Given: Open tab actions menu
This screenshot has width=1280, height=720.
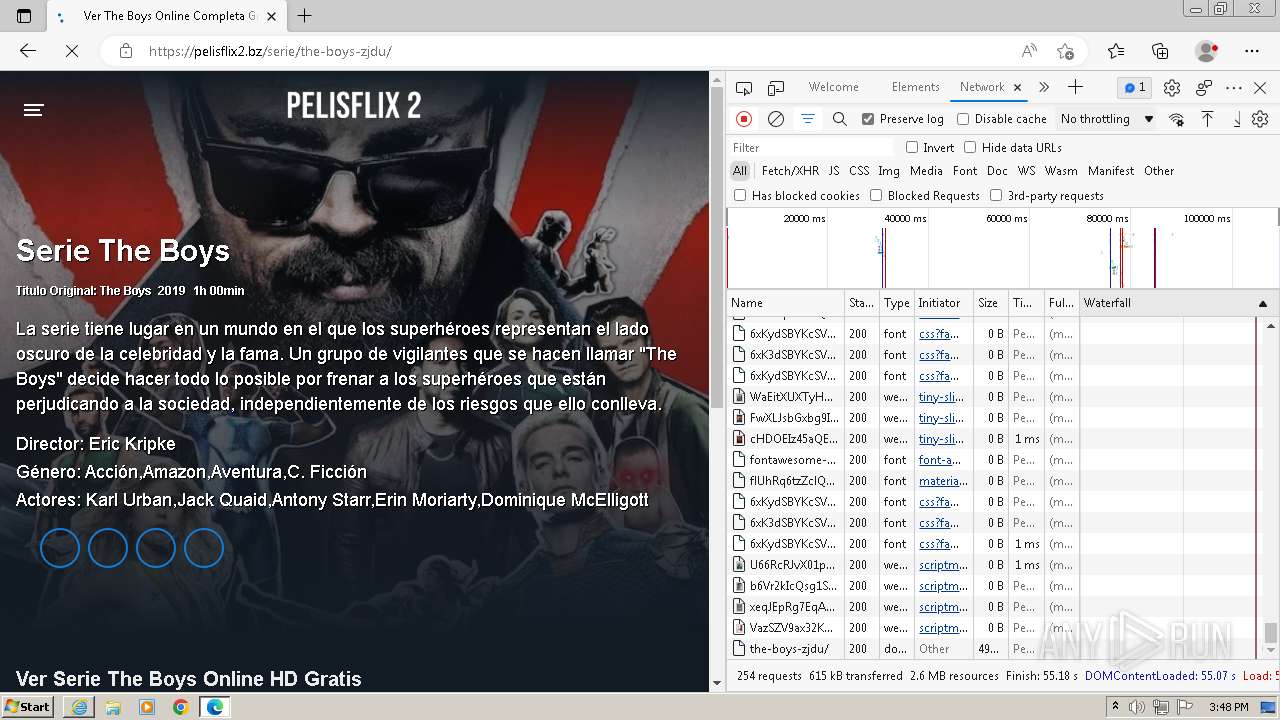Looking at the screenshot, I should 24,16.
